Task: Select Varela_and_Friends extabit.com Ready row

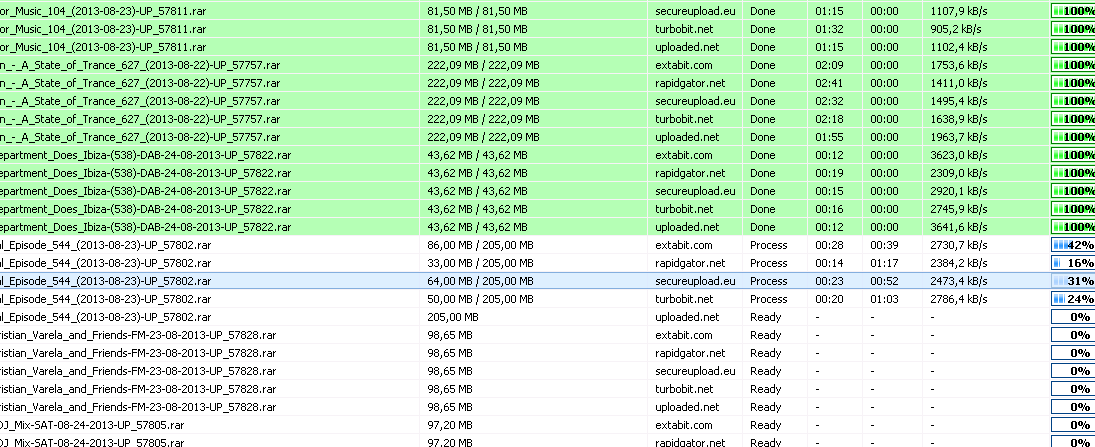Action: point(548,335)
